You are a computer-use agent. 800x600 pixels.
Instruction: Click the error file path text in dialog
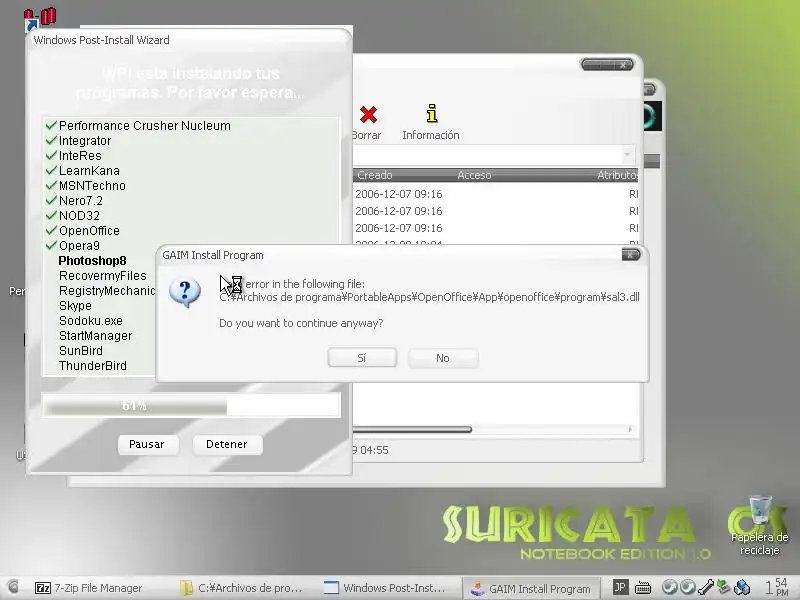(429, 297)
